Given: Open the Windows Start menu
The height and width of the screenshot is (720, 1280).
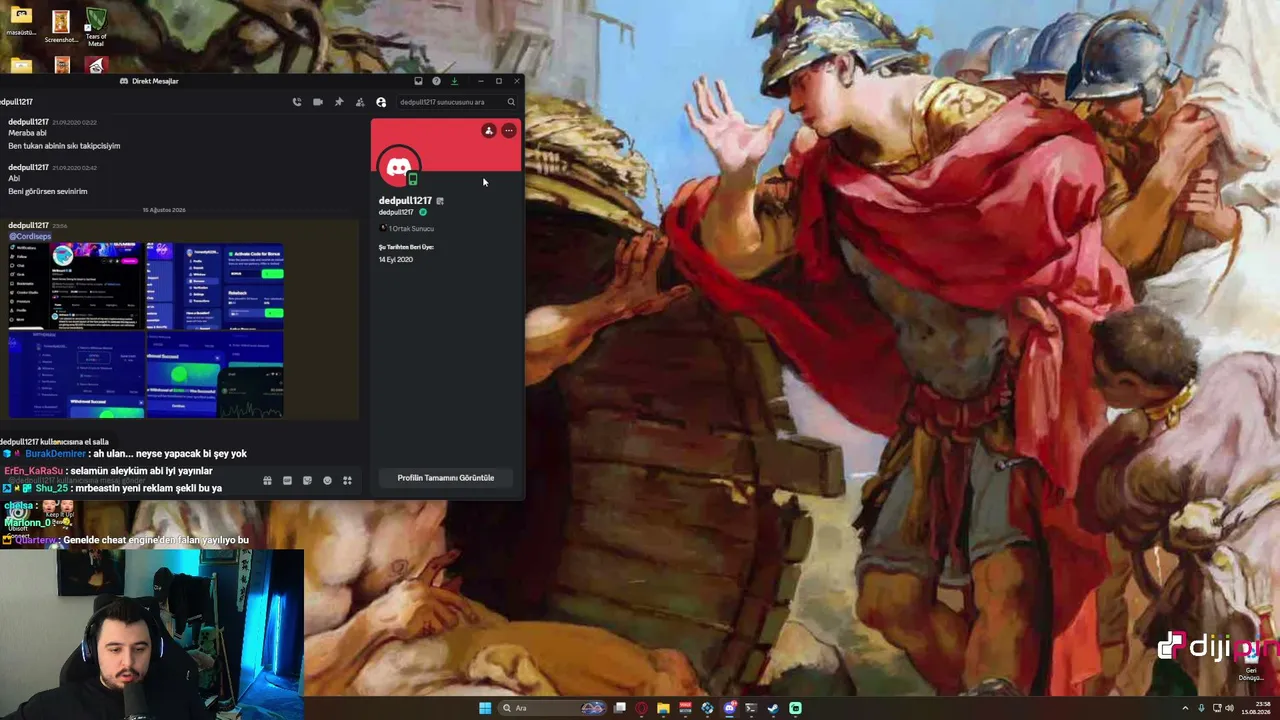Looking at the screenshot, I should coord(485,708).
